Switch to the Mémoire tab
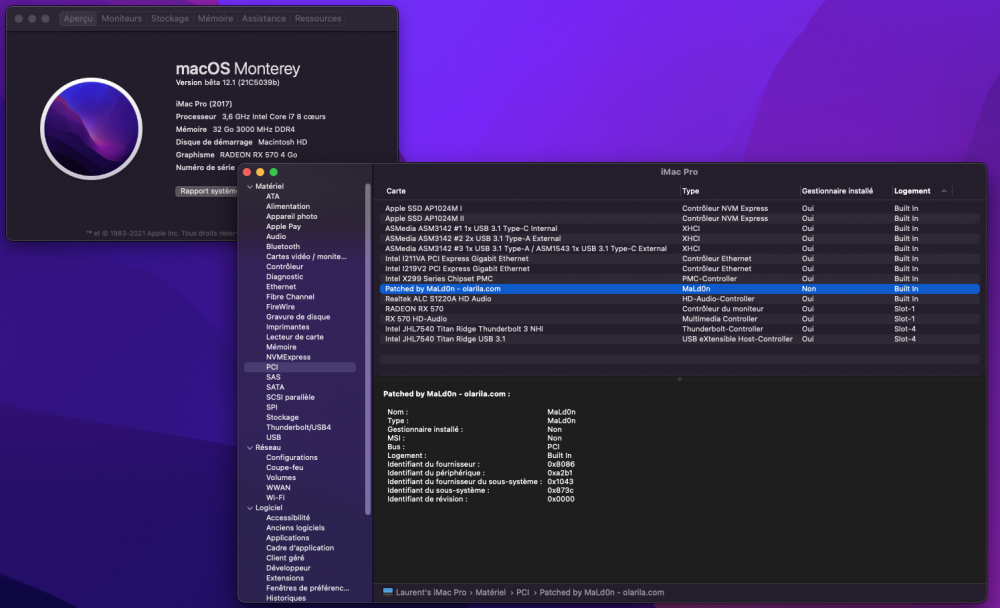The height and width of the screenshot is (608, 1000). point(215,19)
